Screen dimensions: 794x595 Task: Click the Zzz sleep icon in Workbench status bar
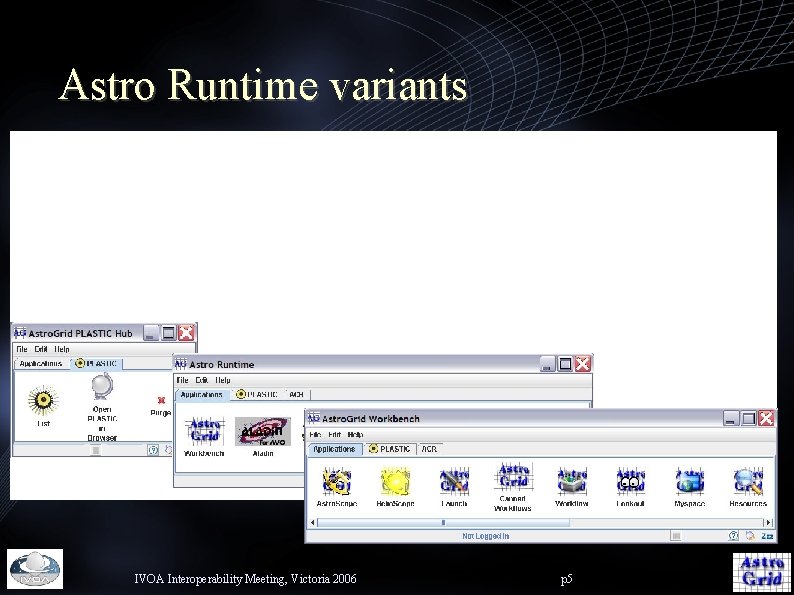767,536
